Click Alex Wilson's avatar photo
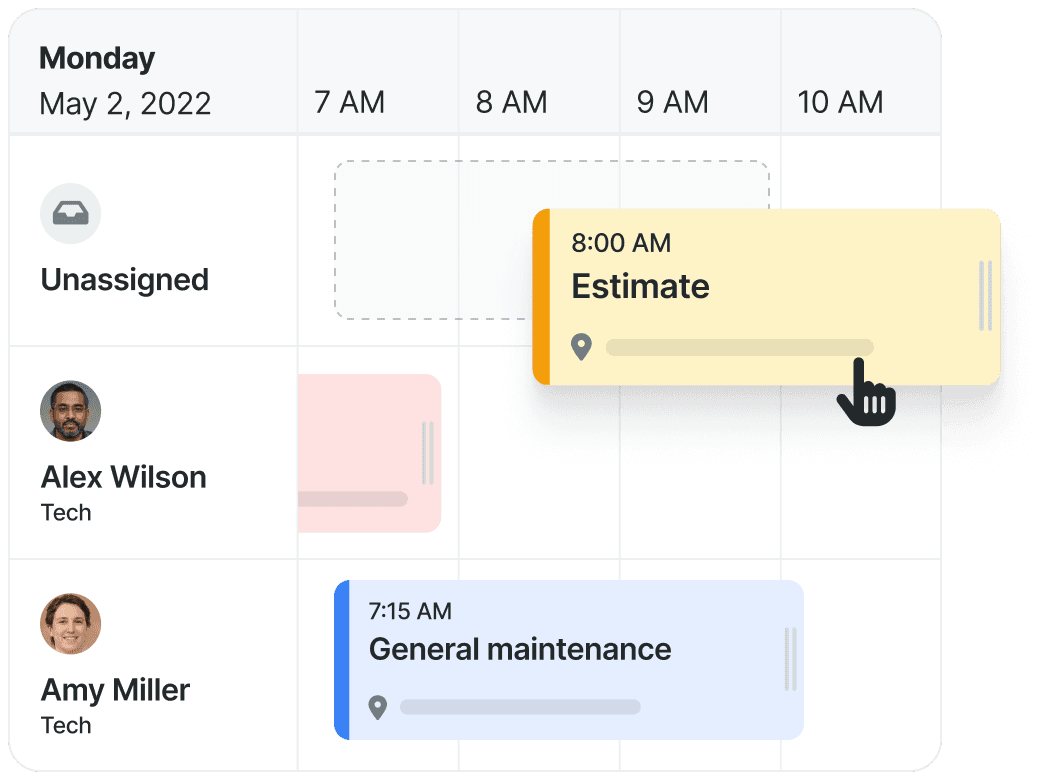Viewport: 1040px width, 780px height. click(70, 411)
